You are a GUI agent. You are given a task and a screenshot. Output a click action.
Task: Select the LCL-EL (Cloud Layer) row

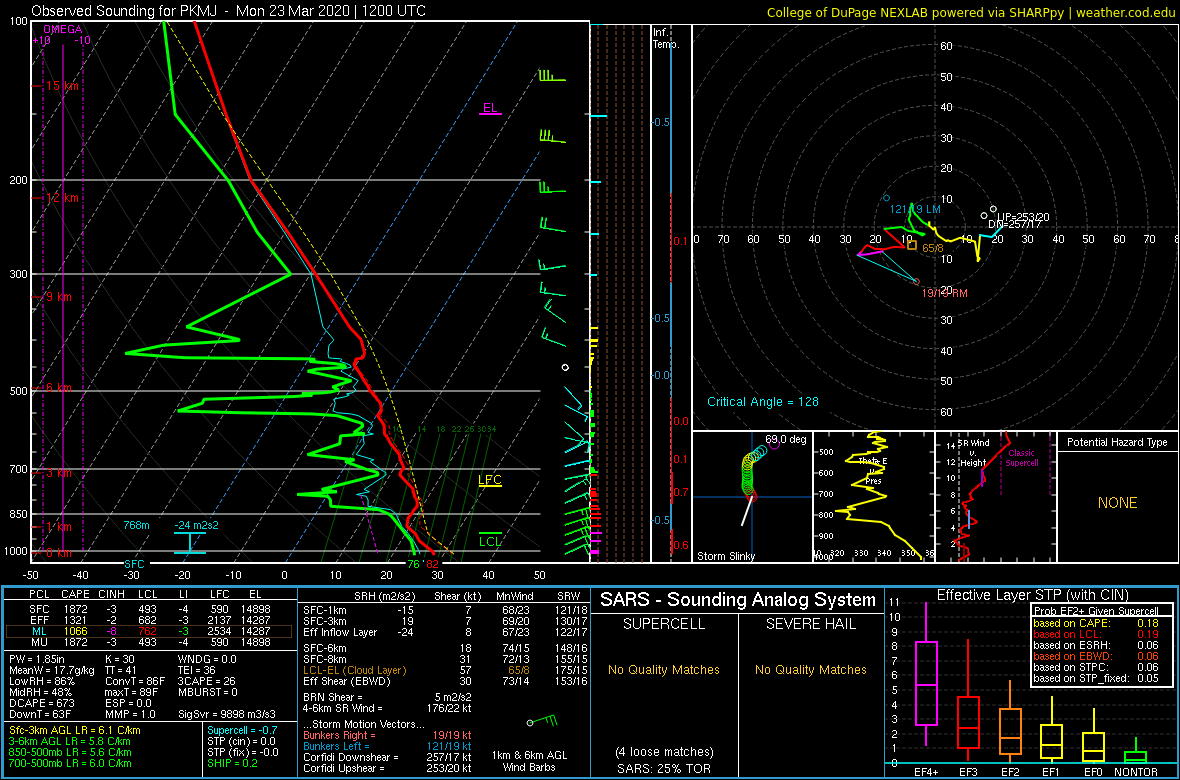[x=444, y=669]
